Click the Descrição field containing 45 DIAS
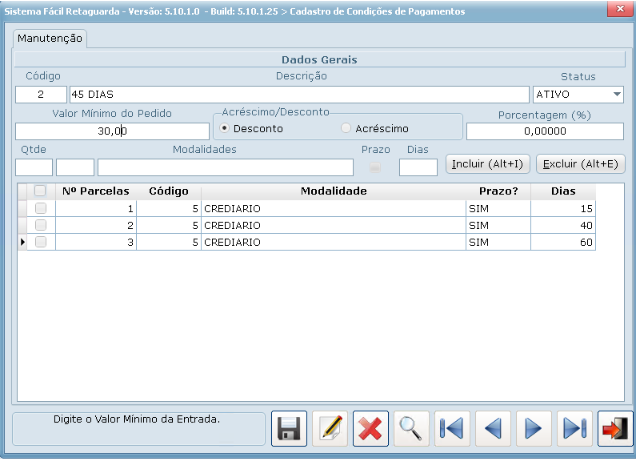 point(297,95)
